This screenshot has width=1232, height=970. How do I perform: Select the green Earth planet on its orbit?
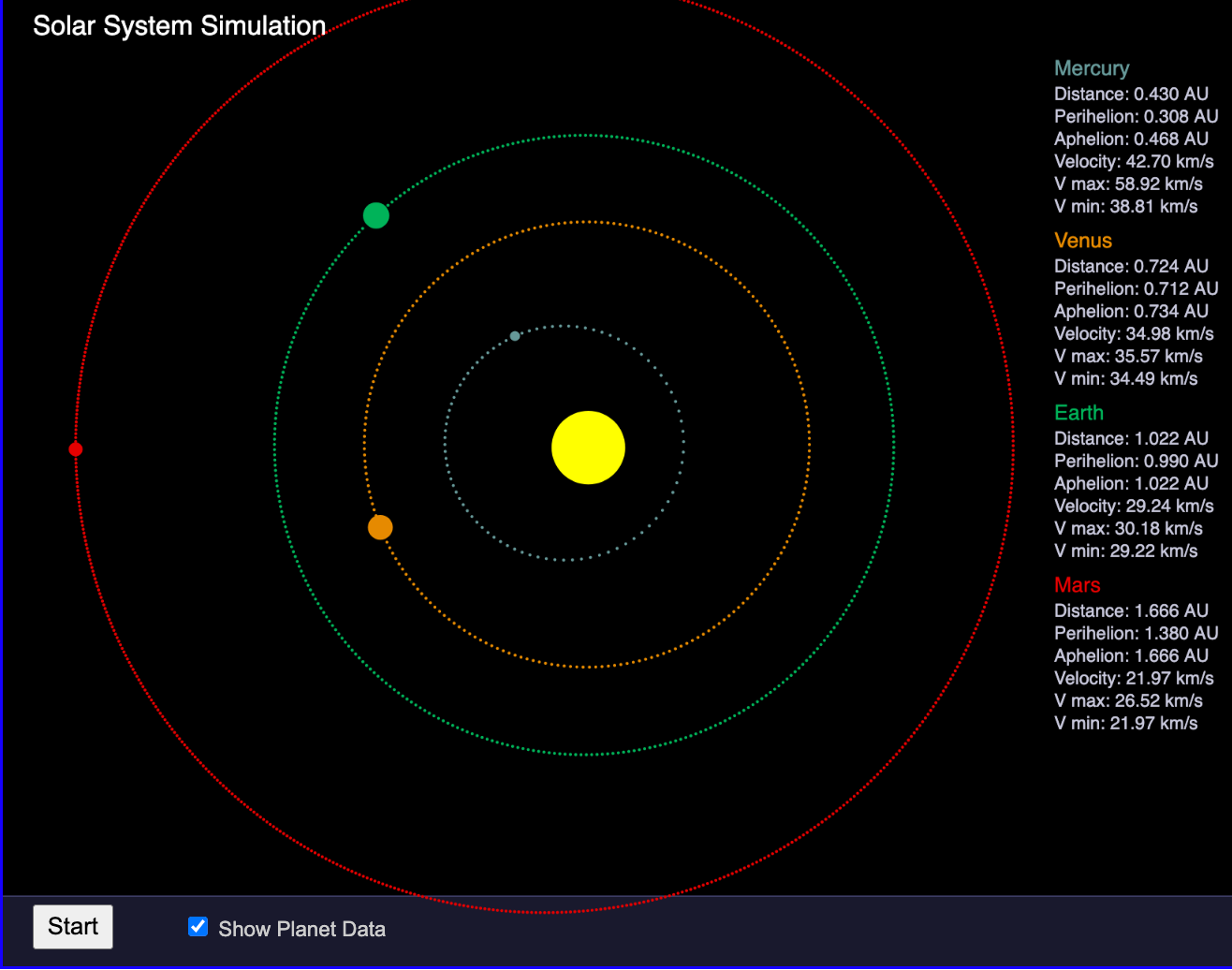[375, 215]
